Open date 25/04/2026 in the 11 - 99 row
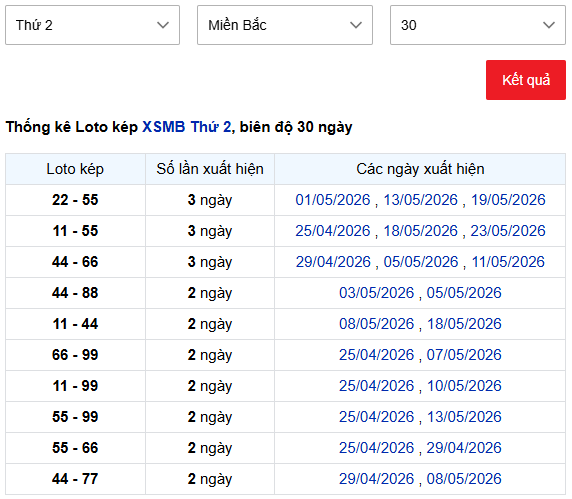Viewport: 572px width, 499px height. click(376, 386)
